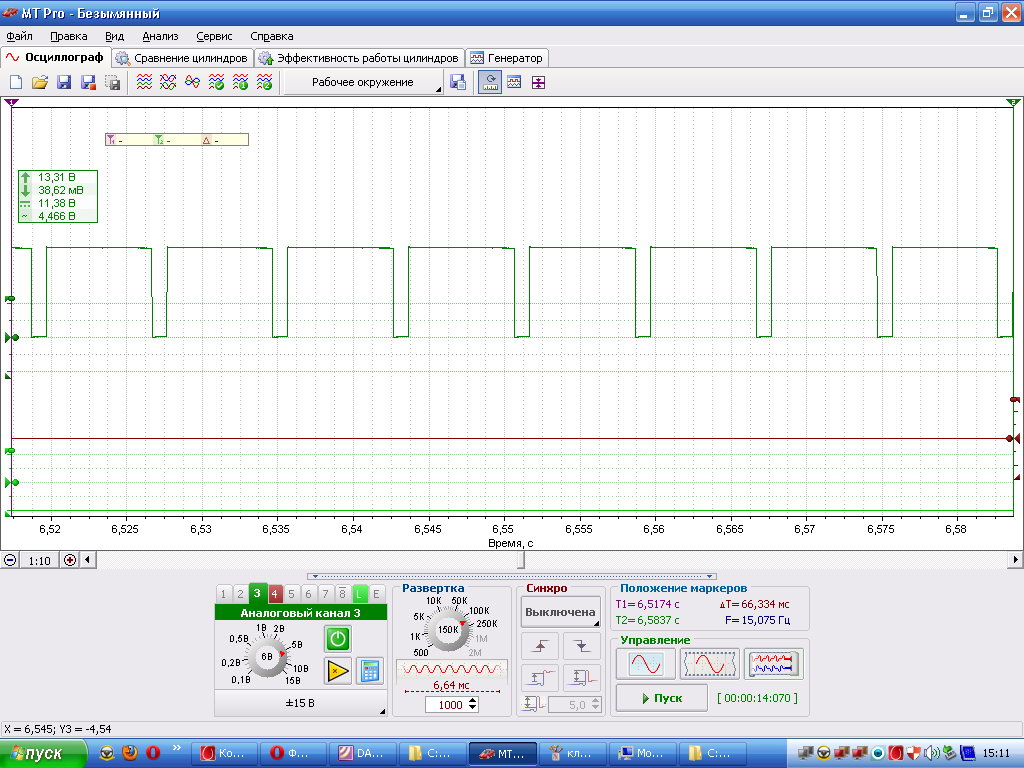Image resolution: width=1024 pixels, height=768 pixels.
Task: Click the waveform icon with green number 1
Action: (x=240, y=82)
